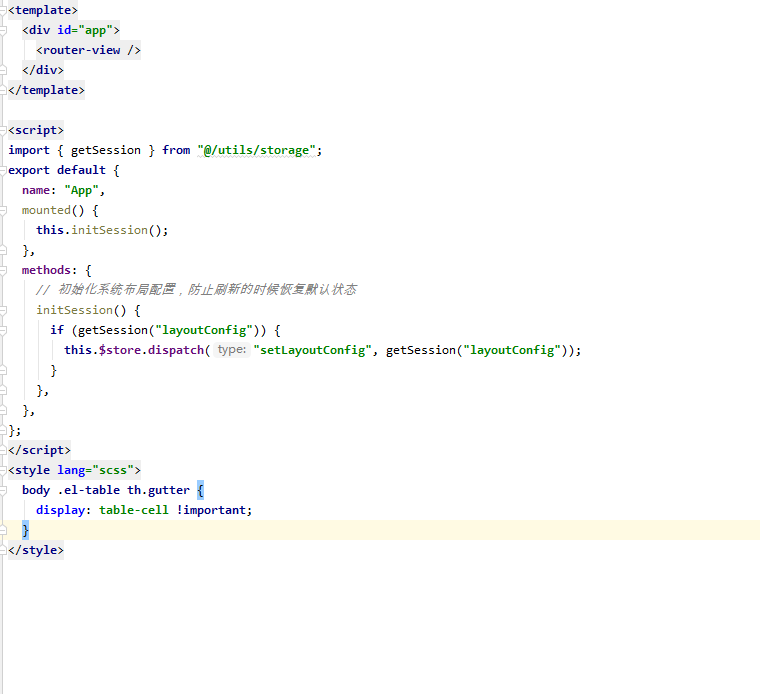Collapse the <template> block fold marker
This screenshot has width=760, height=694.
coord(3,10)
